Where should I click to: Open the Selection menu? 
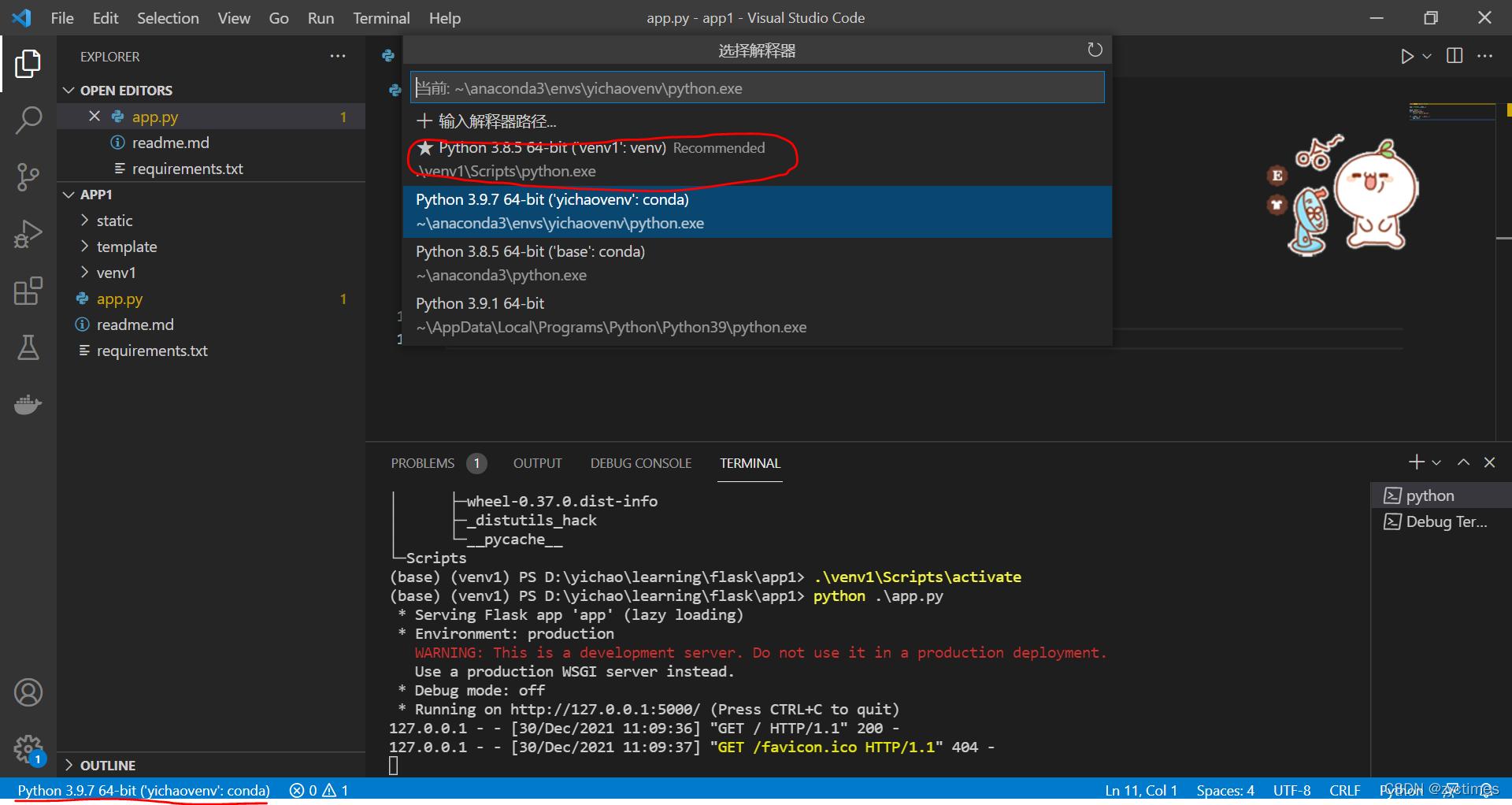point(168,17)
